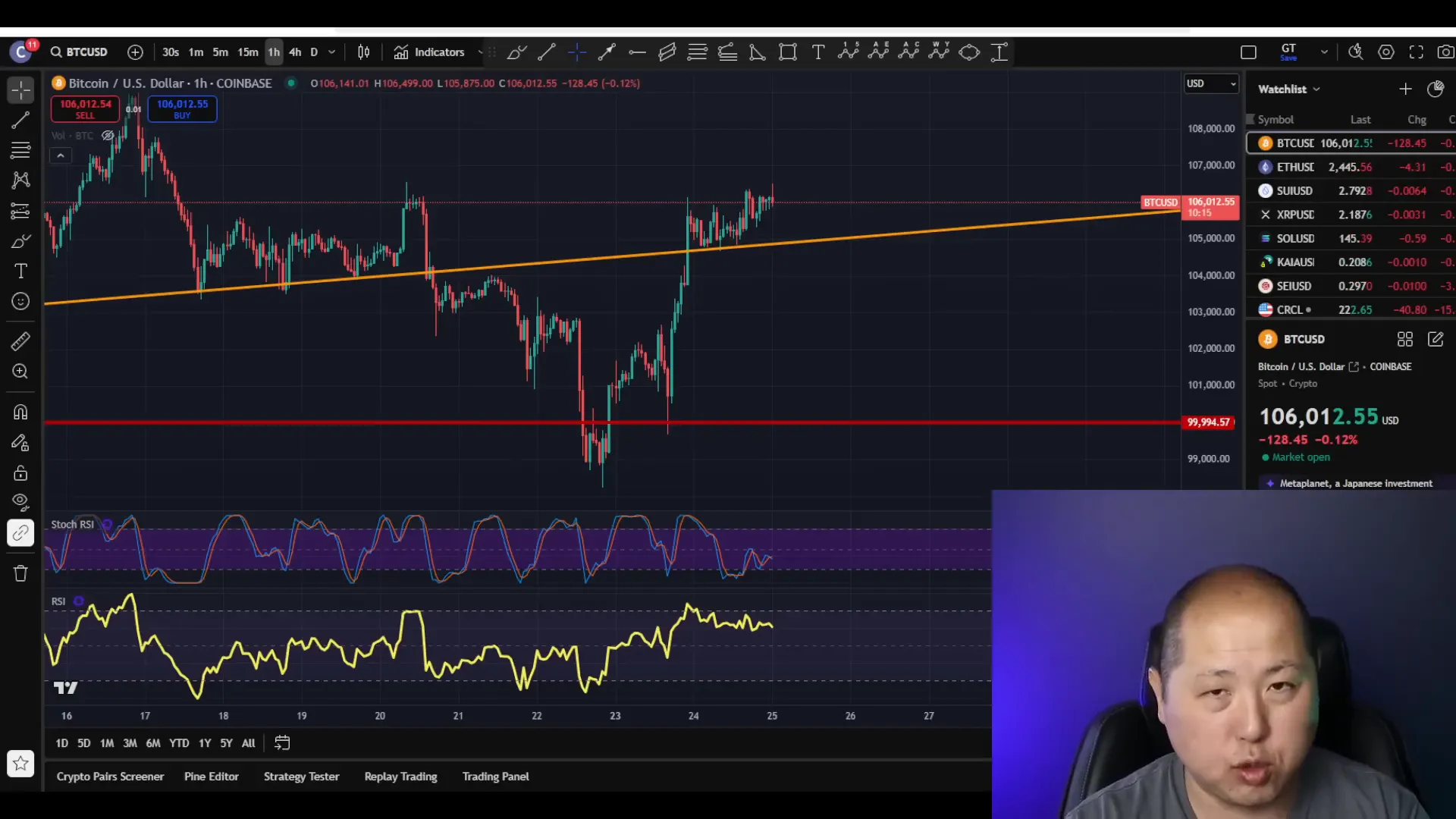The height and width of the screenshot is (819, 1456).
Task: Select the trend line tool in top toolbar
Action: tap(546, 52)
